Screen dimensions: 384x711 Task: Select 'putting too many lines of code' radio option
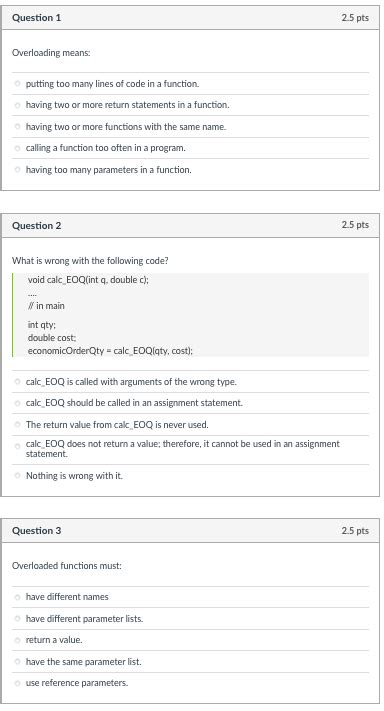pos(17,84)
